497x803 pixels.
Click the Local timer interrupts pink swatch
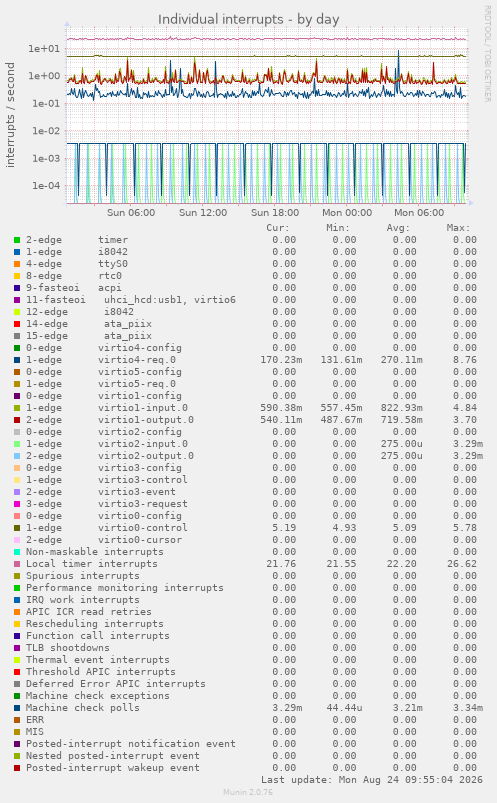tap(17, 564)
